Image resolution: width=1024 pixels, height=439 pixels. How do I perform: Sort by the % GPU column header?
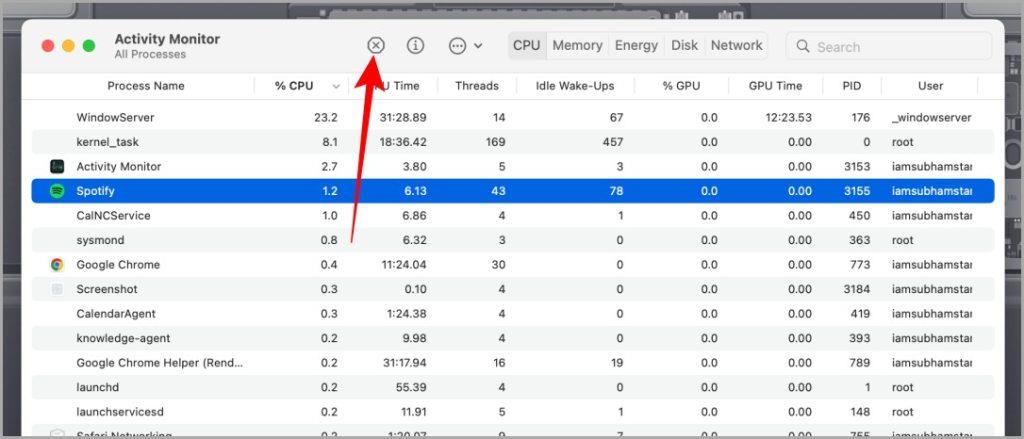[681, 86]
